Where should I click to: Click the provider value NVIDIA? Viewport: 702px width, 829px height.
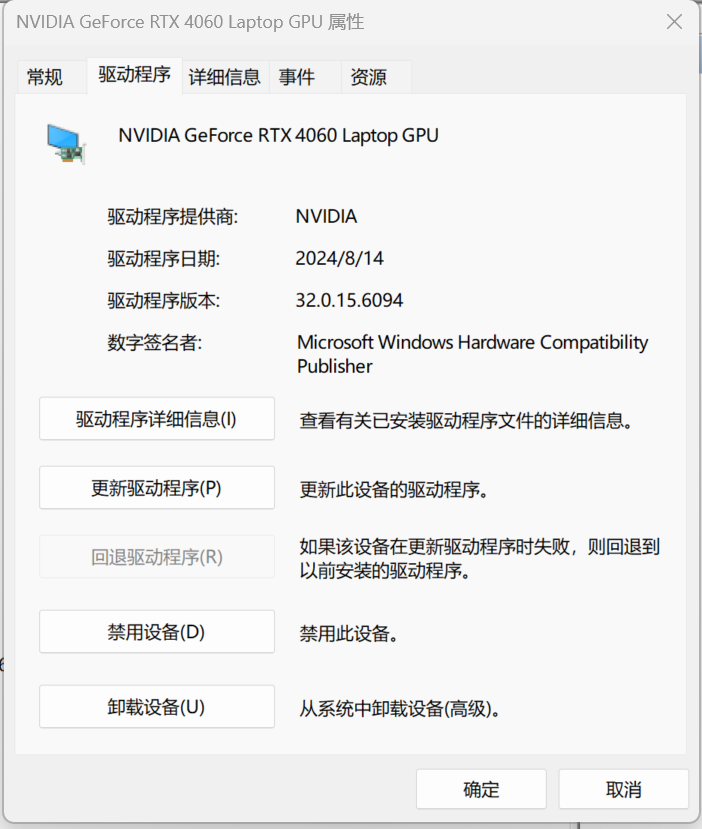pyautogui.click(x=326, y=216)
